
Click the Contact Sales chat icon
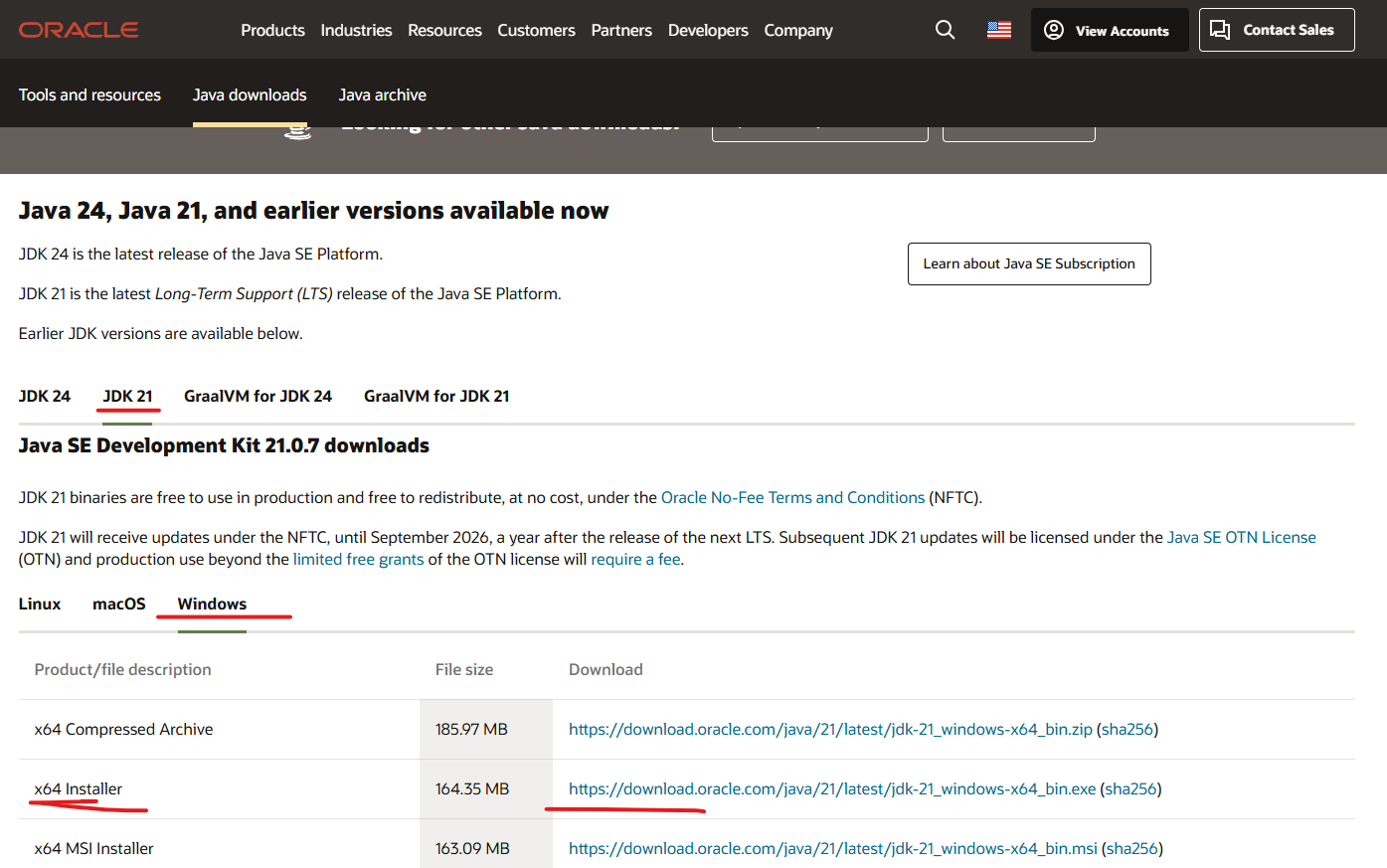(1220, 30)
